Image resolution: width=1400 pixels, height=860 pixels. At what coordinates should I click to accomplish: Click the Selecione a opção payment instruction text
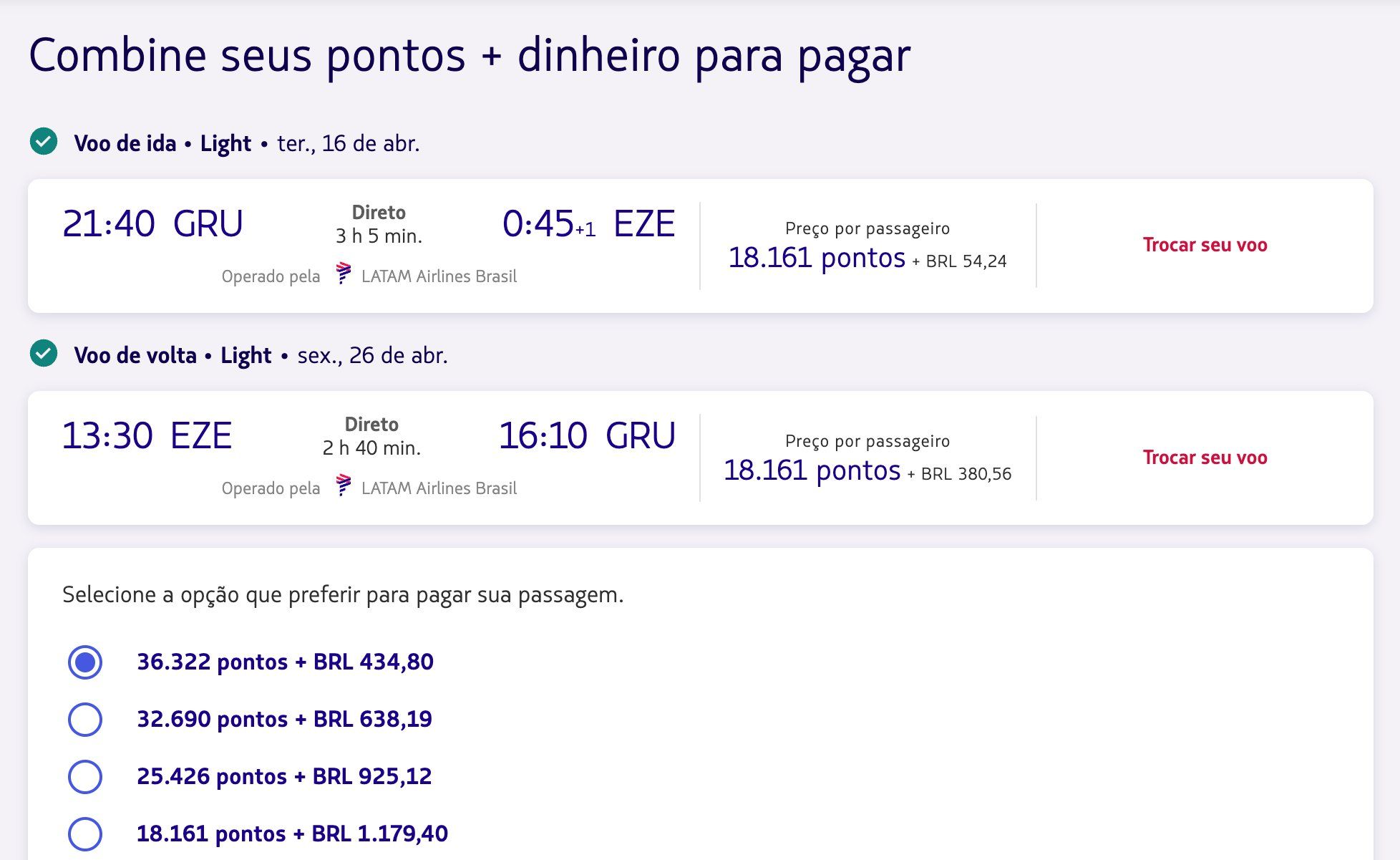coord(343,595)
